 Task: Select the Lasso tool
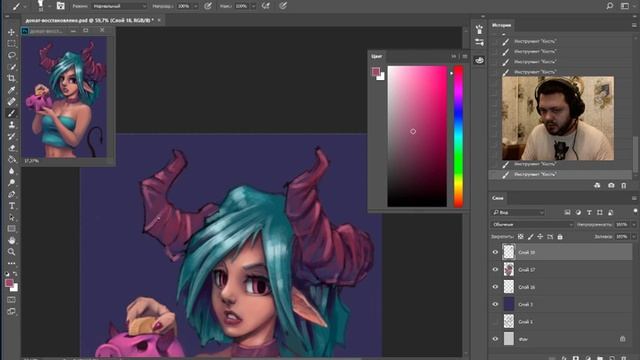(11, 55)
